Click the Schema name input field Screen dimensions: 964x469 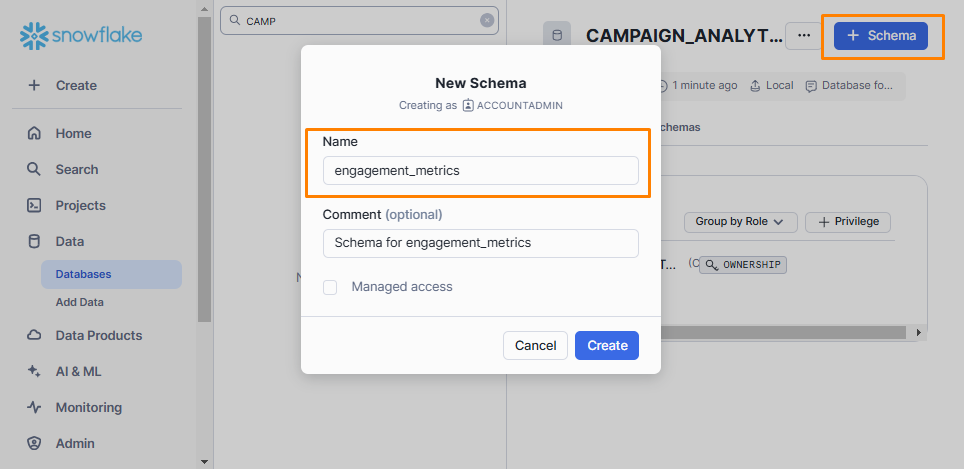(x=480, y=171)
